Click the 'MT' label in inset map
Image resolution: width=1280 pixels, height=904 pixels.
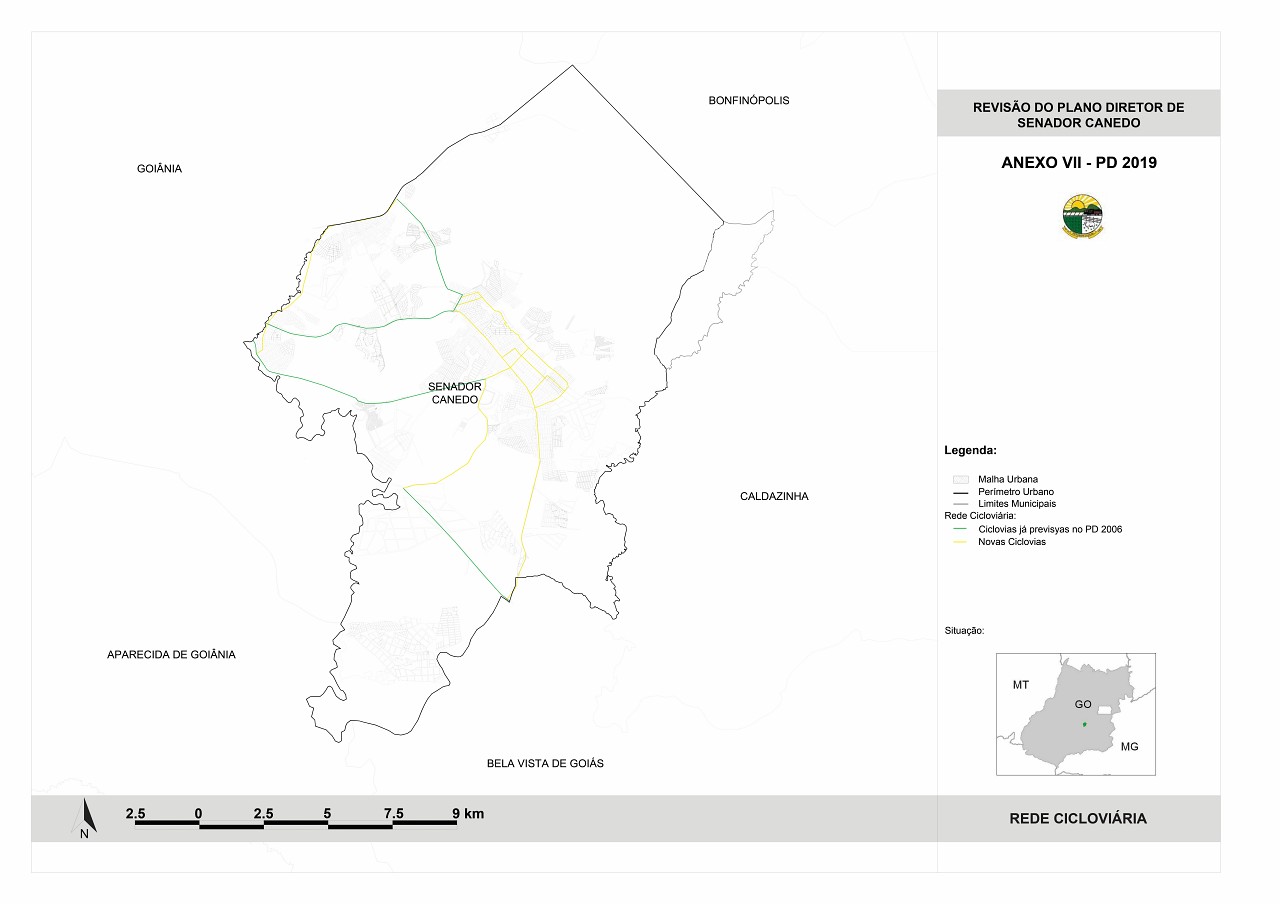pos(1021,685)
